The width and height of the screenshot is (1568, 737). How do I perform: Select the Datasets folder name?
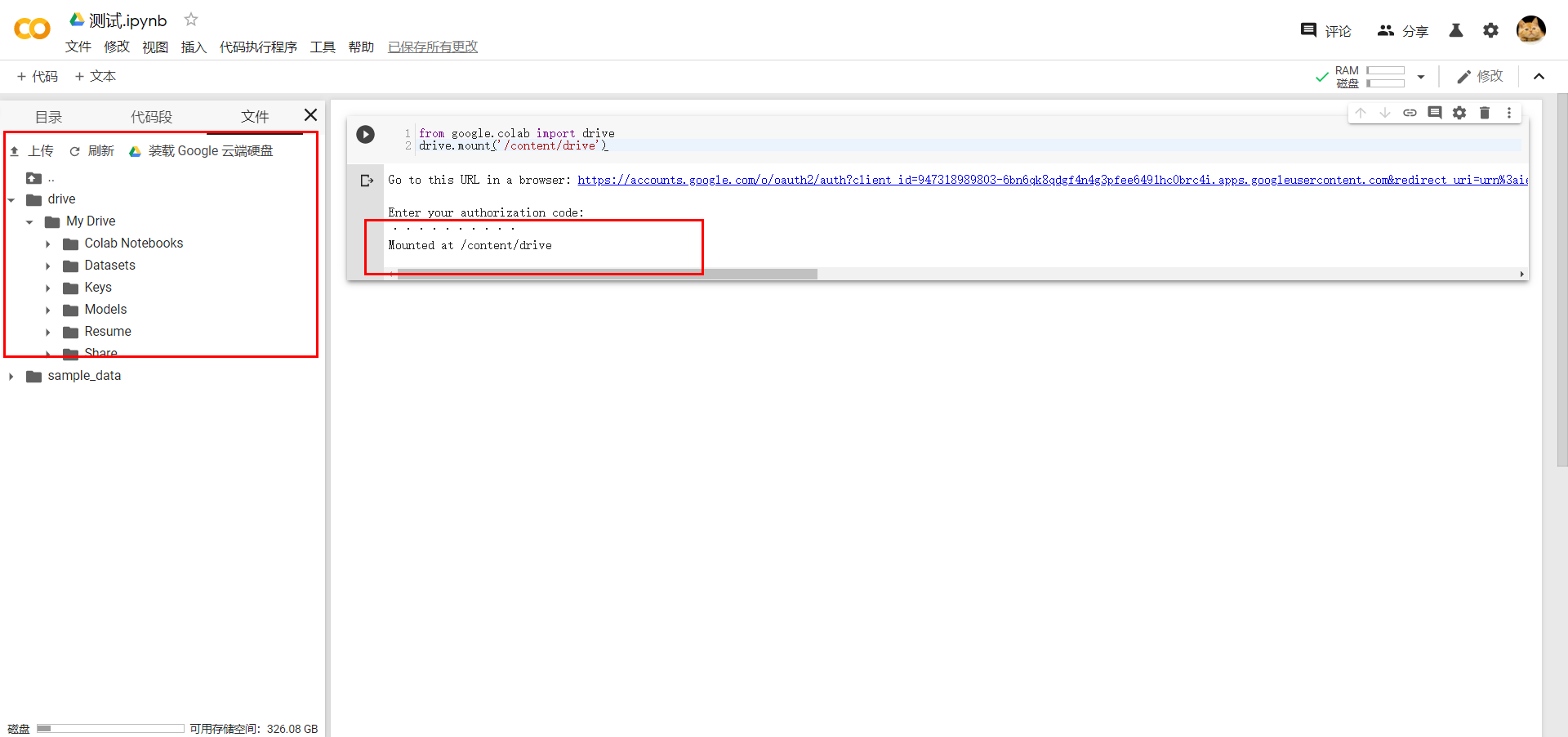[x=110, y=266]
